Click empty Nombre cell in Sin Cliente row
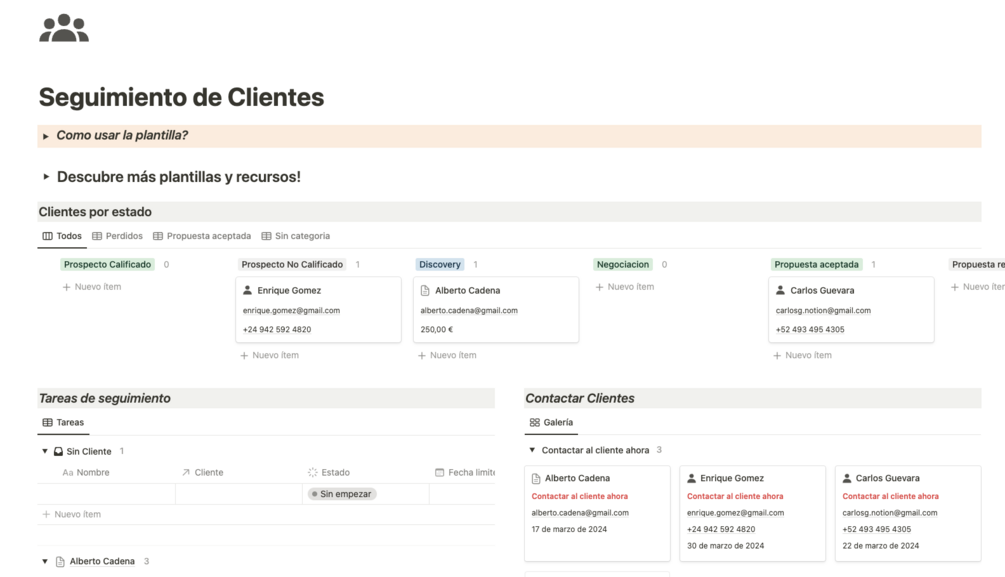 point(106,494)
